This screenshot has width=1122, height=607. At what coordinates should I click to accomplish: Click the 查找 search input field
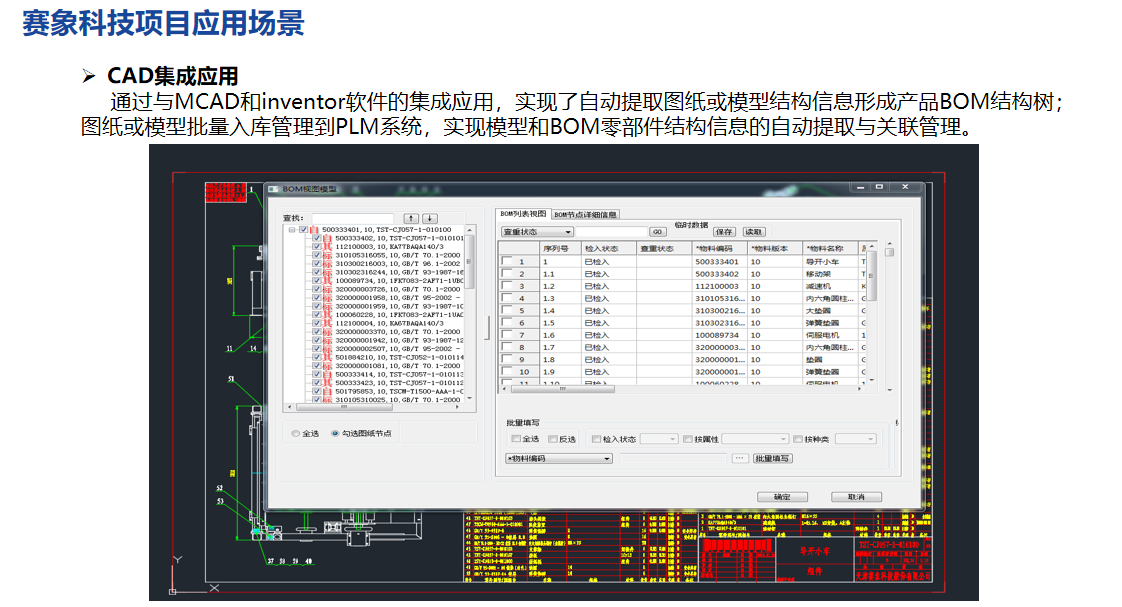coord(351,217)
